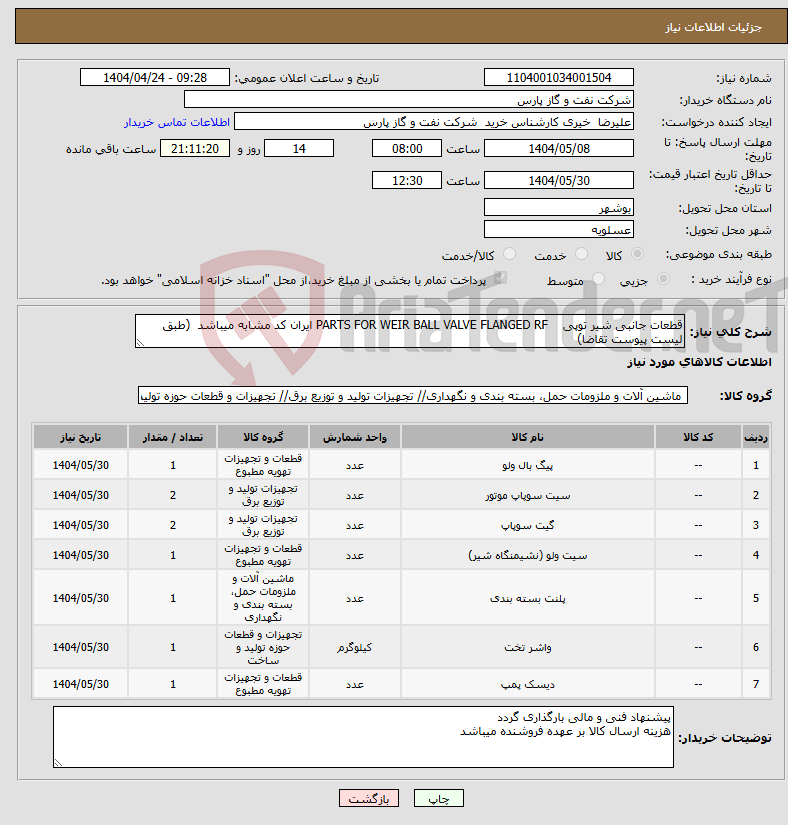Click the نام کالا column header
Screen dimensions: 788x825
[528, 437]
